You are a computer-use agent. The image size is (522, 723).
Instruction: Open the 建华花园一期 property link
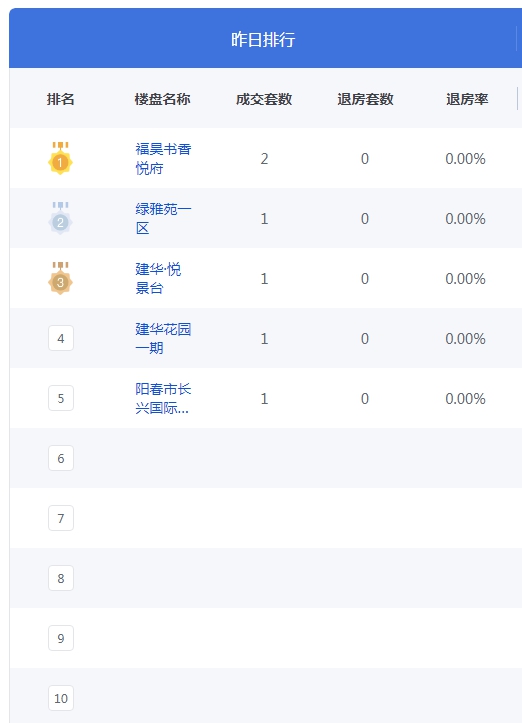point(163,338)
